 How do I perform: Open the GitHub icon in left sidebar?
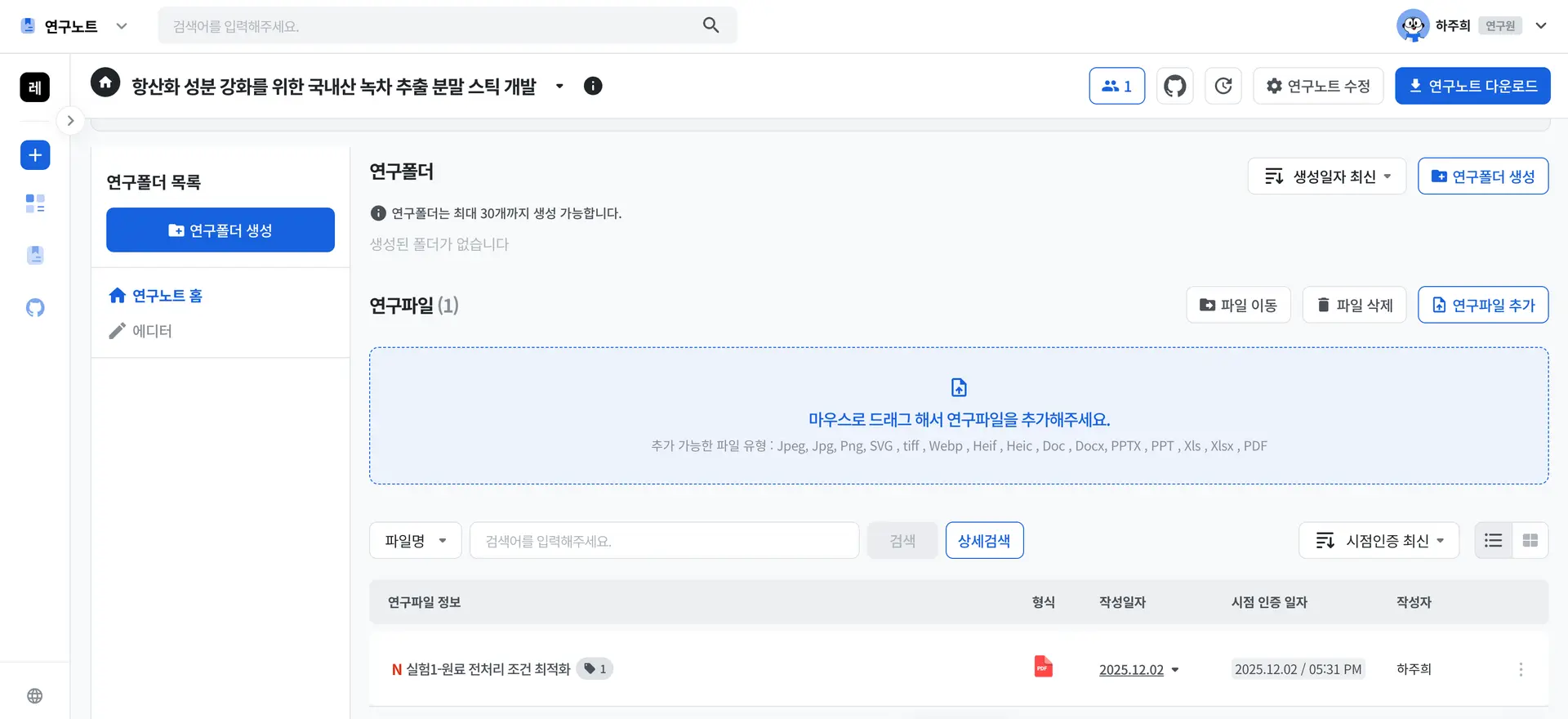[35, 308]
